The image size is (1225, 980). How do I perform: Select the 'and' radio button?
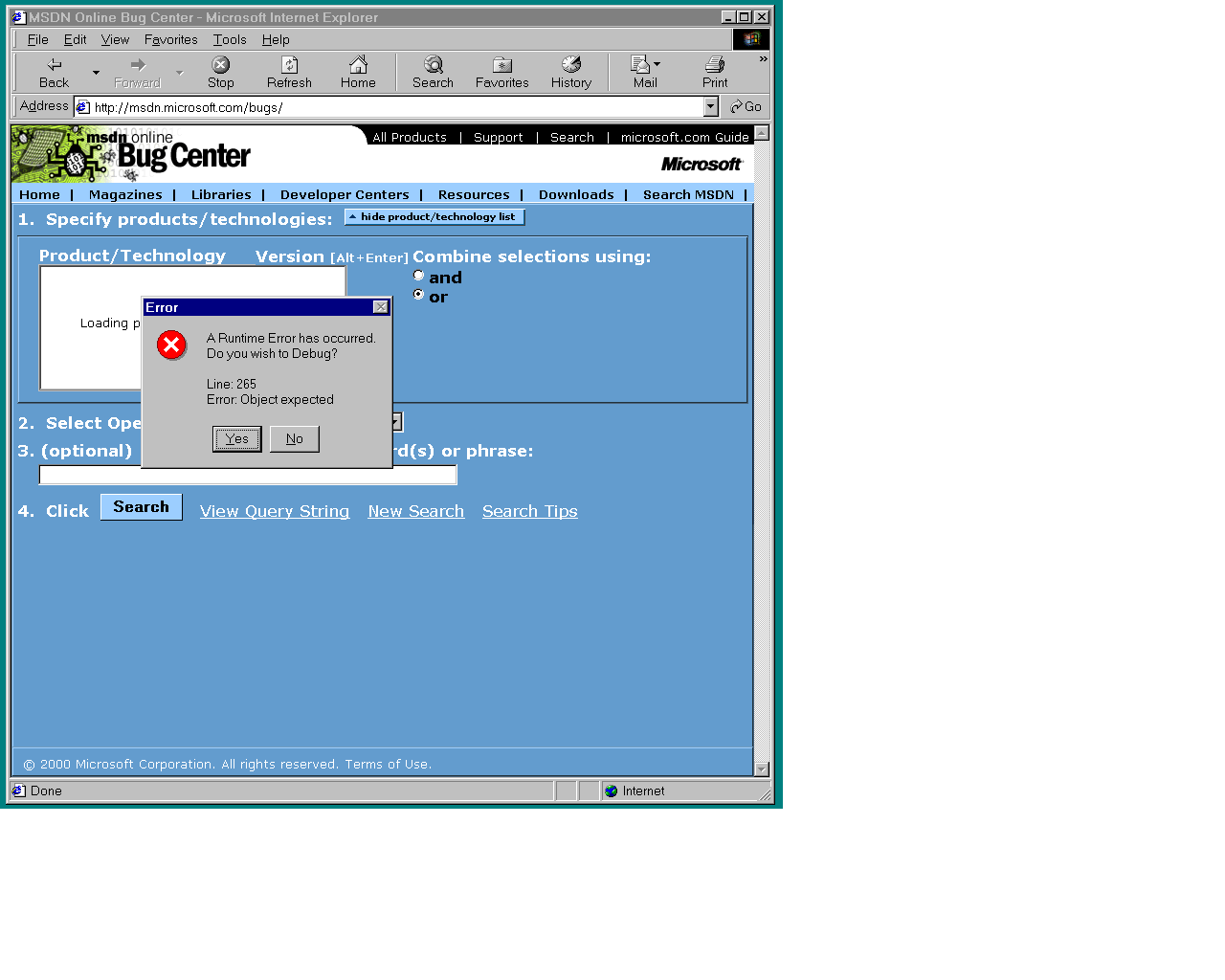418,276
